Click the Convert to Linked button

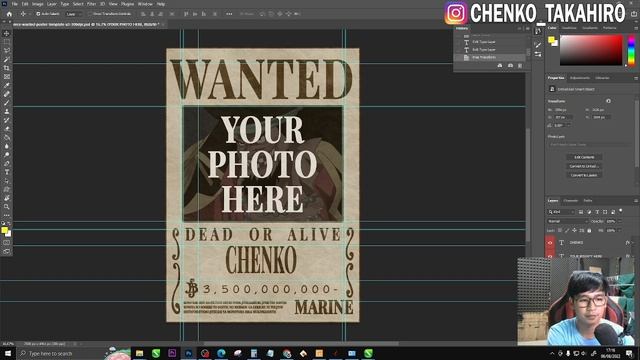coord(584,166)
